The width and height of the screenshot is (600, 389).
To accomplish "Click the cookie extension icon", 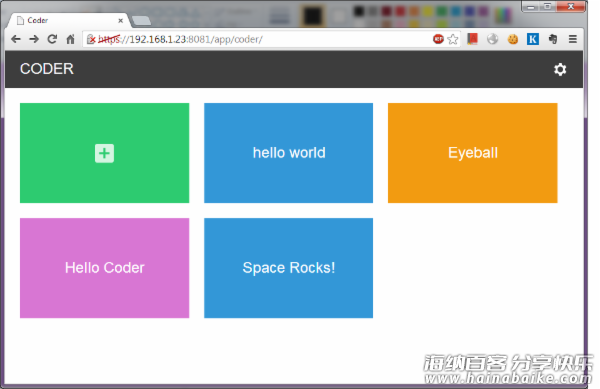I will (x=513, y=39).
